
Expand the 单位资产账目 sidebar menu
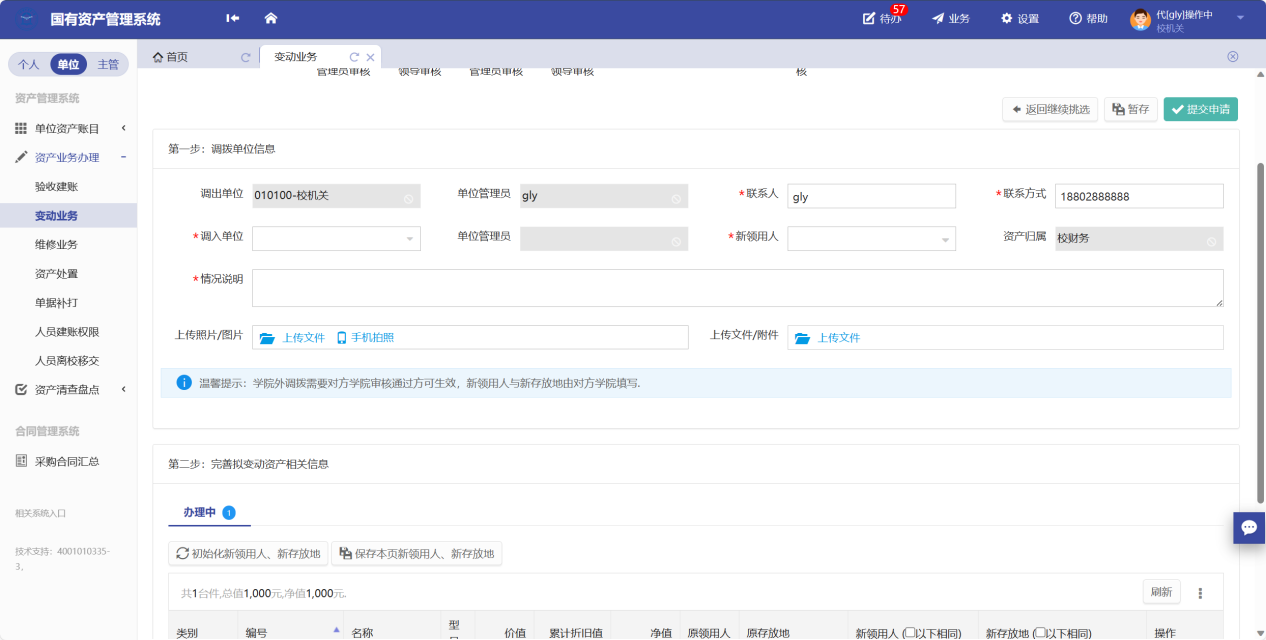point(68,128)
